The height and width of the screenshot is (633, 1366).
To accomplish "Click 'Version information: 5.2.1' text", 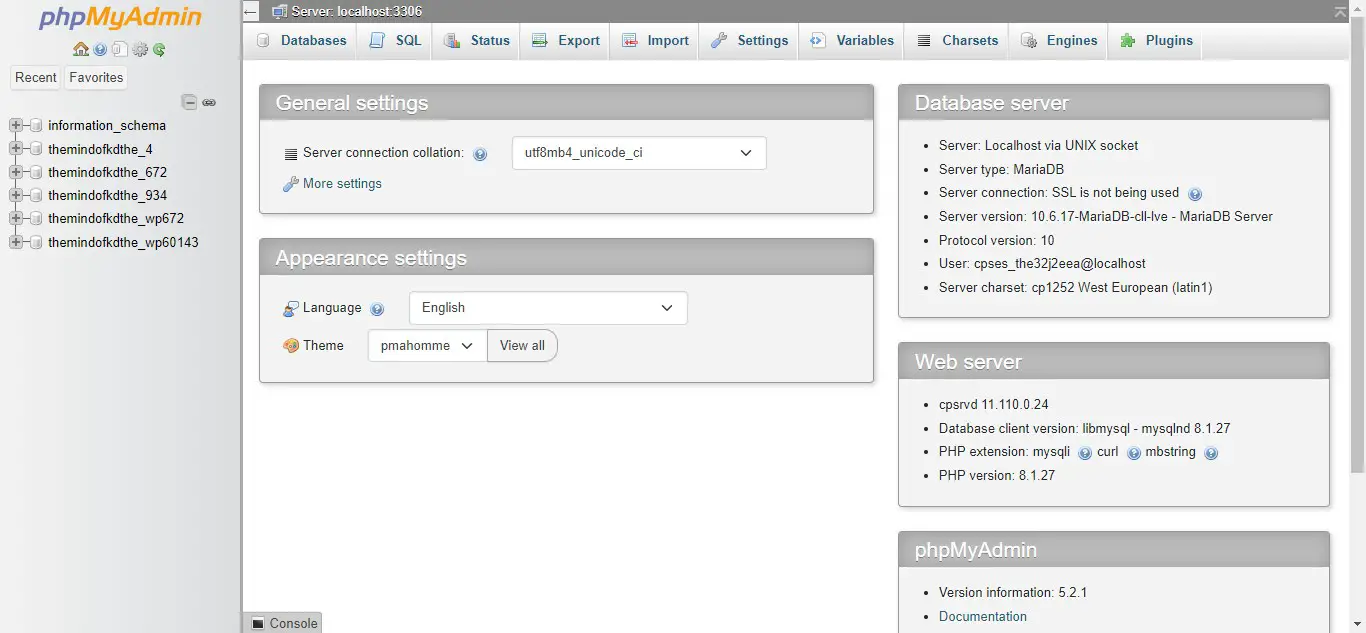I will (x=1013, y=593).
